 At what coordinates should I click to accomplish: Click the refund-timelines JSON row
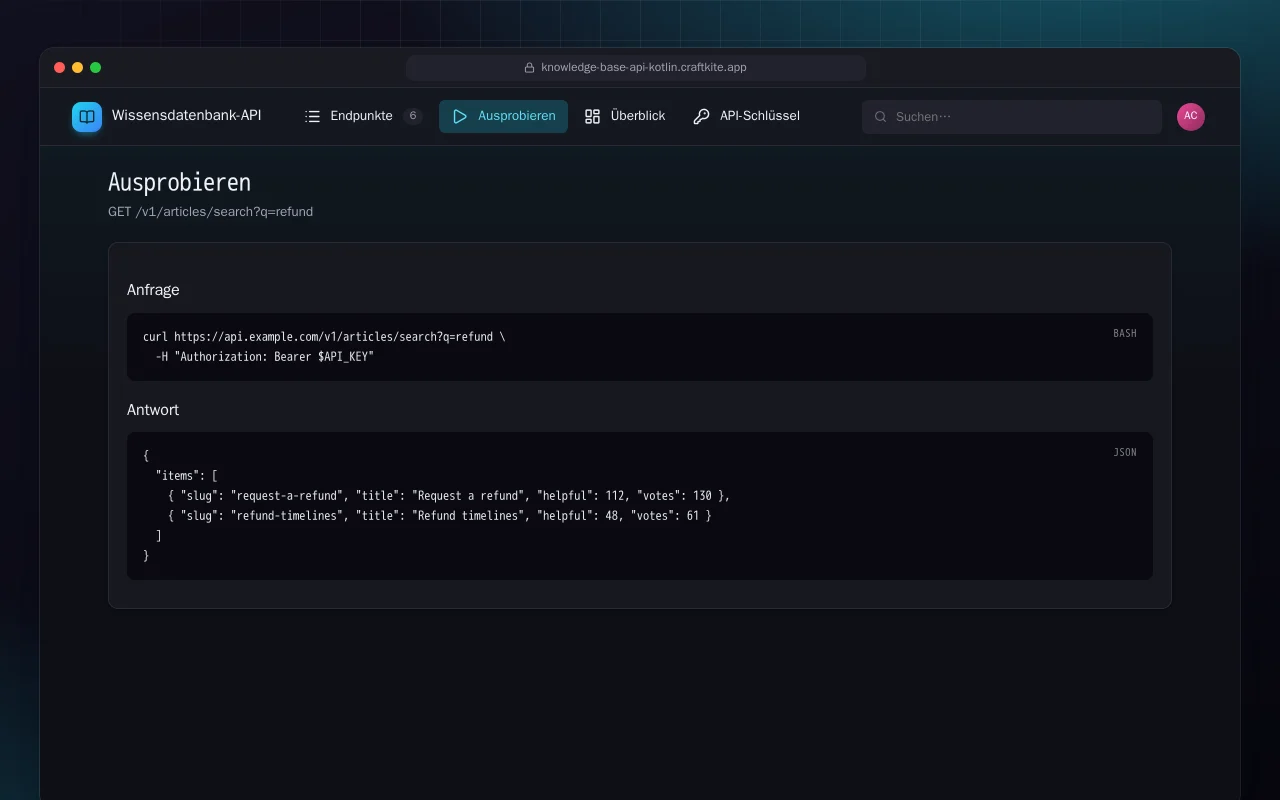tap(440, 516)
